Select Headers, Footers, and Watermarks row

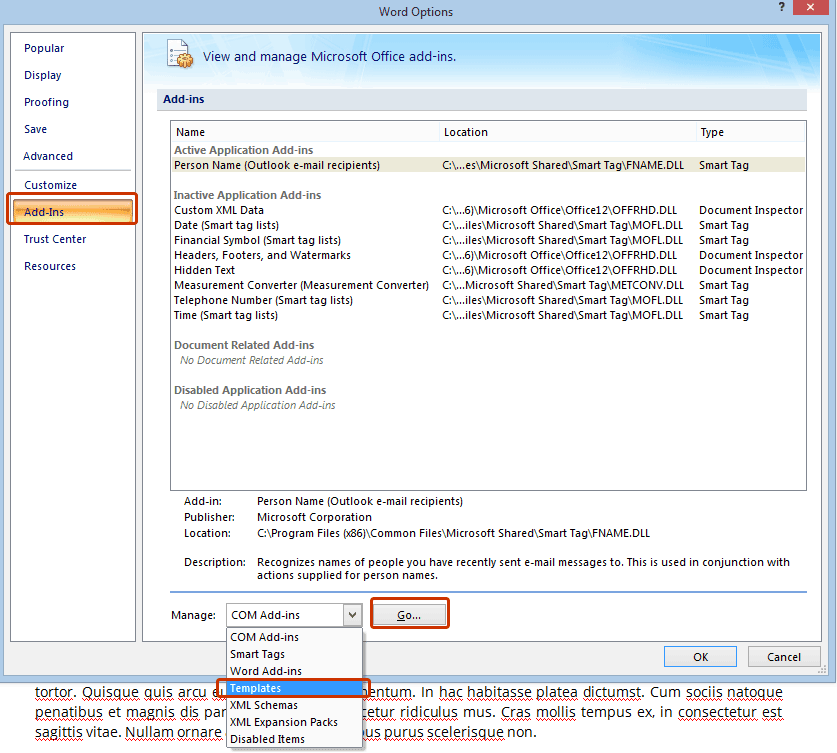click(488, 255)
